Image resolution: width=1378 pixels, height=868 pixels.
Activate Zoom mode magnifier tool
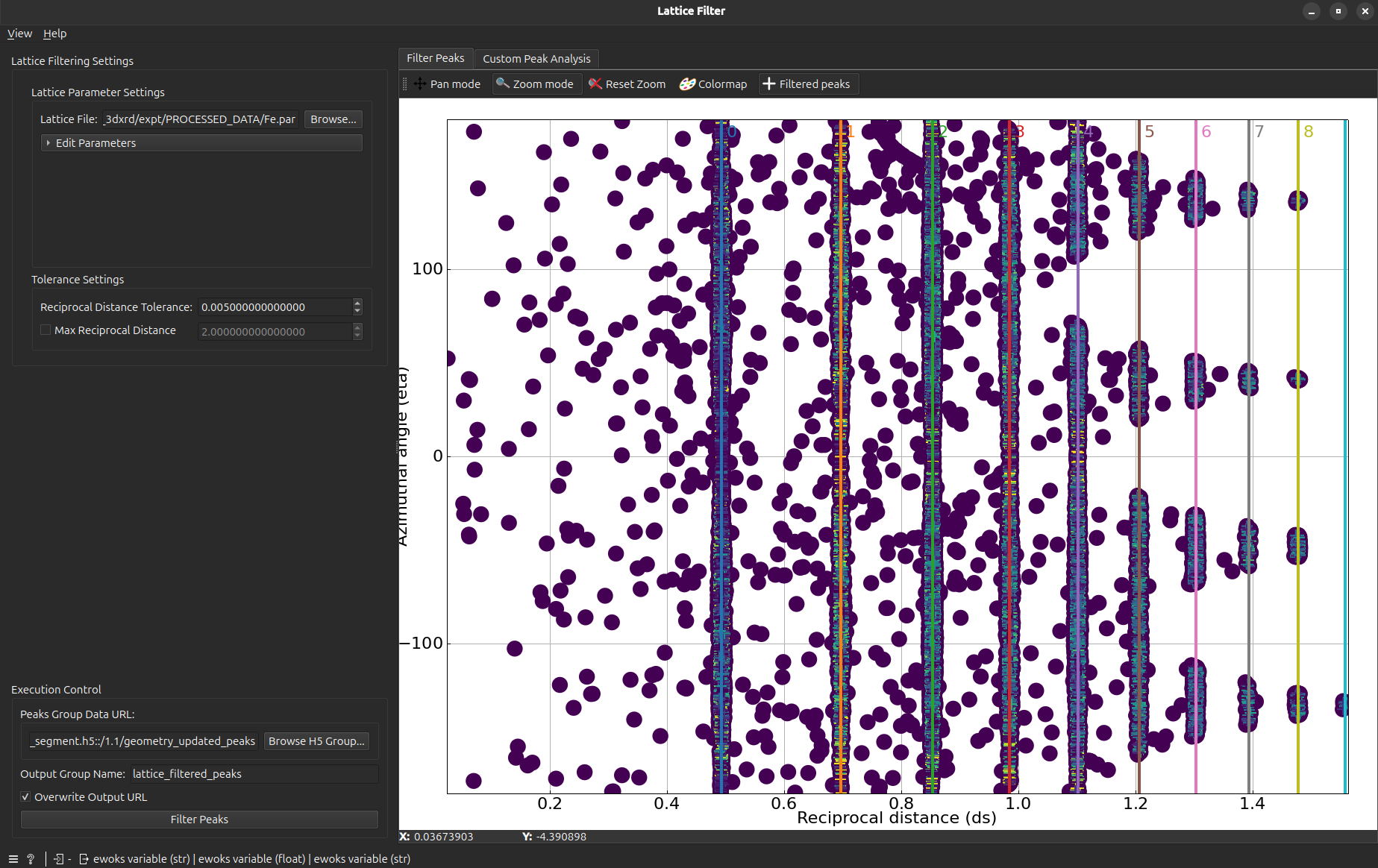(x=536, y=84)
